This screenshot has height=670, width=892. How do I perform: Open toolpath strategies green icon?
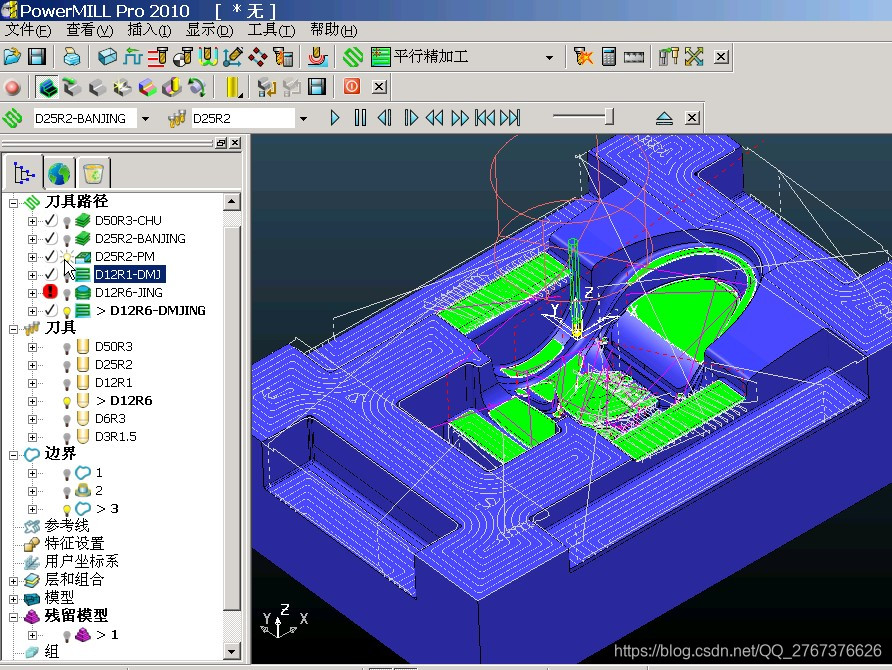pyautogui.click(x=353, y=56)
